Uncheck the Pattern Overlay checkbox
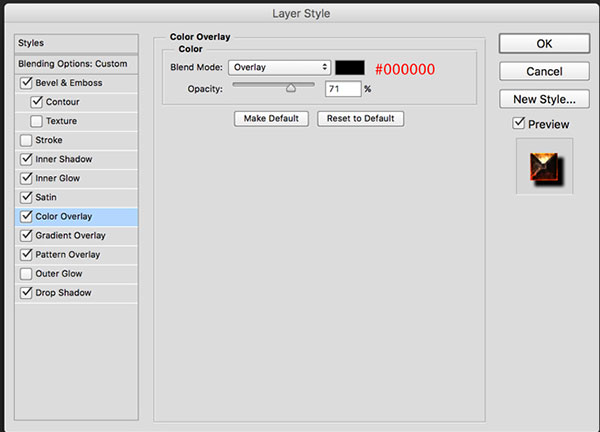This screenshot has height=432, width=600. tap(26, 254)
